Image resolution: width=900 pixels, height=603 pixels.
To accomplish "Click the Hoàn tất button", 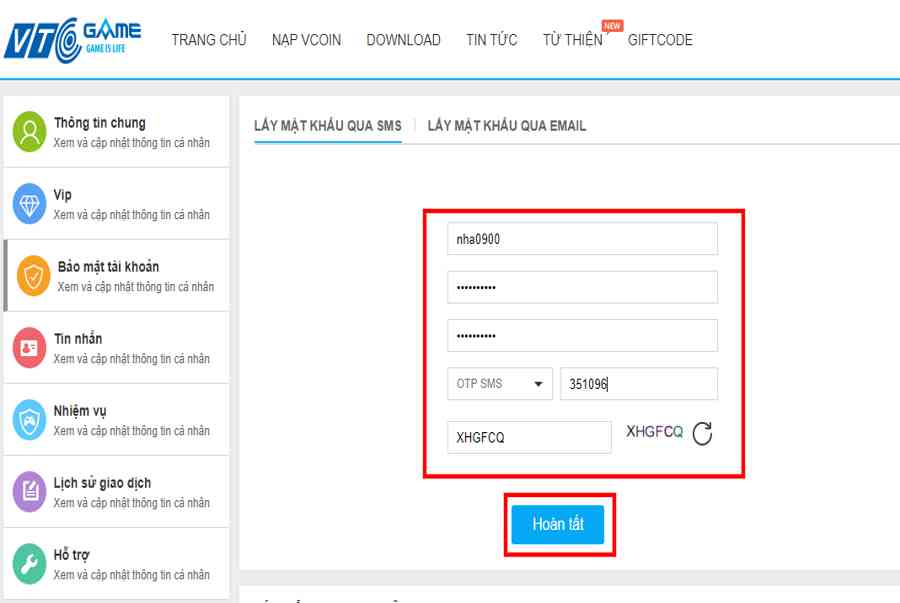I will coord(557,524).
